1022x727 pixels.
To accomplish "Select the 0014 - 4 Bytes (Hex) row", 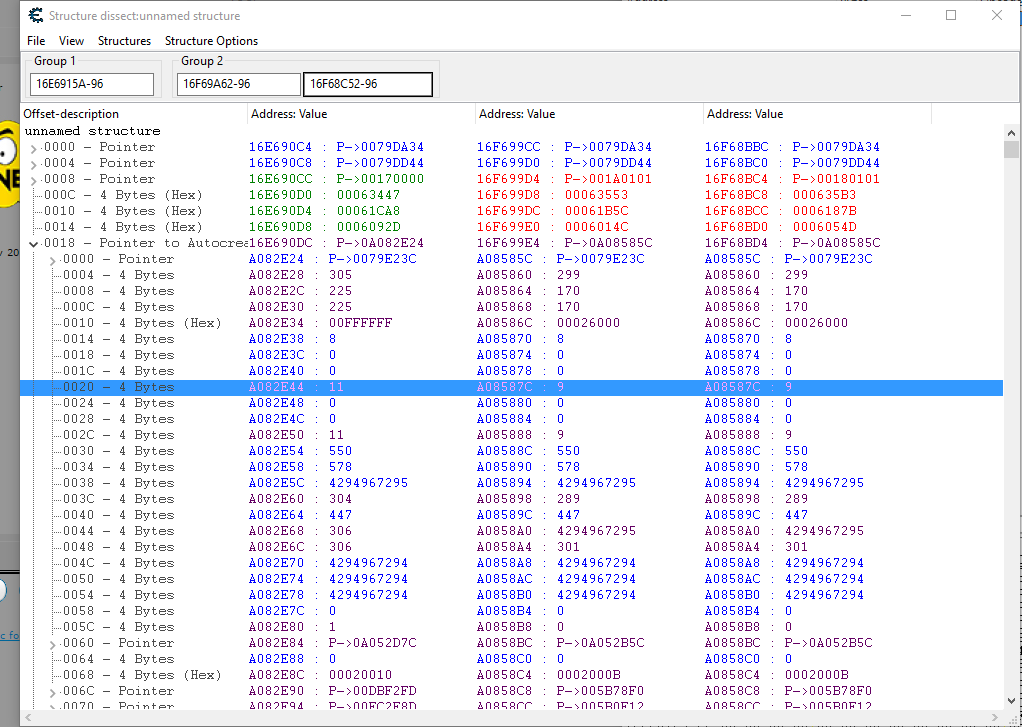I will pyautogui.click(x=512, y=227).
